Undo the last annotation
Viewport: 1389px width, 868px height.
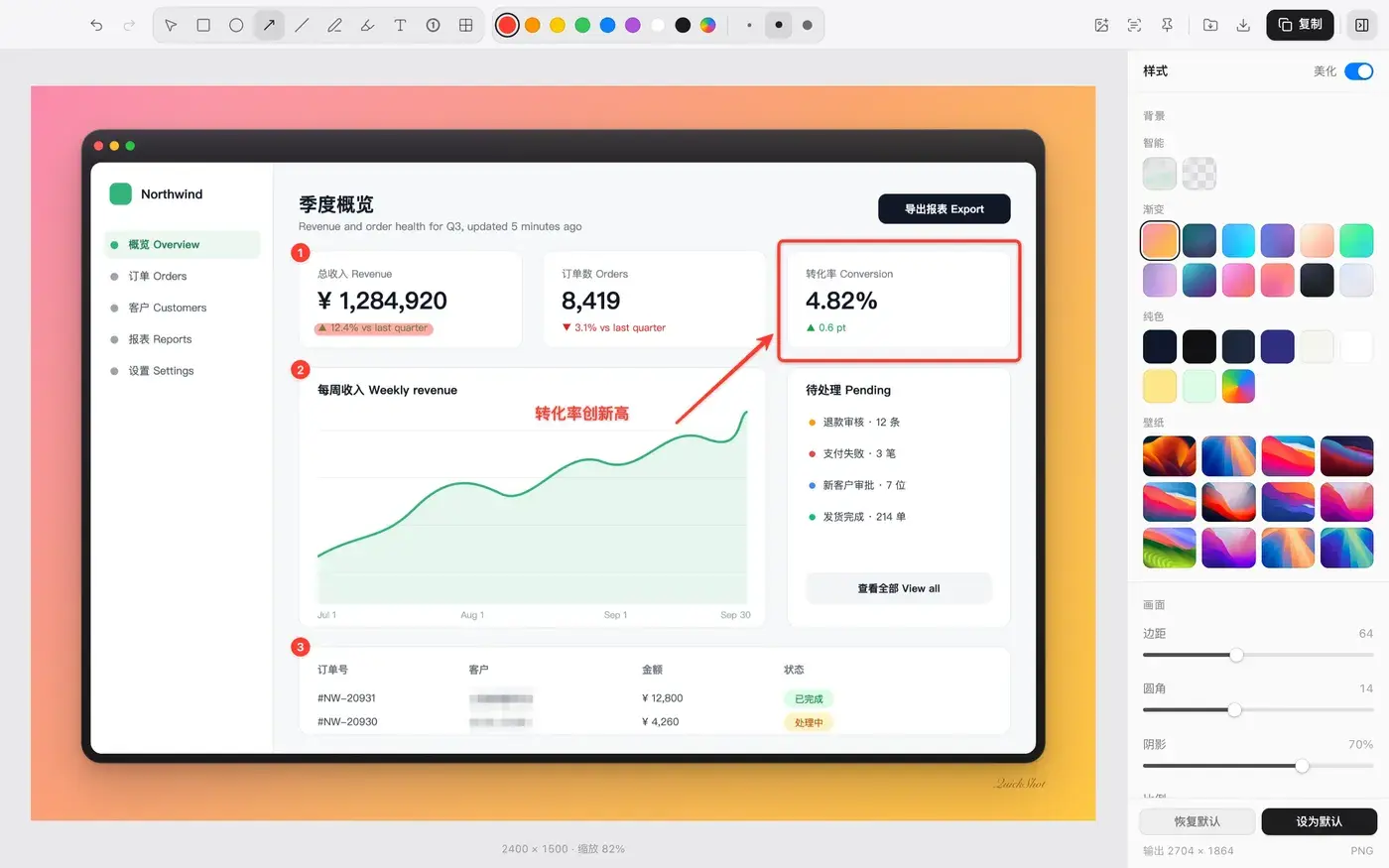click(96, 25)
